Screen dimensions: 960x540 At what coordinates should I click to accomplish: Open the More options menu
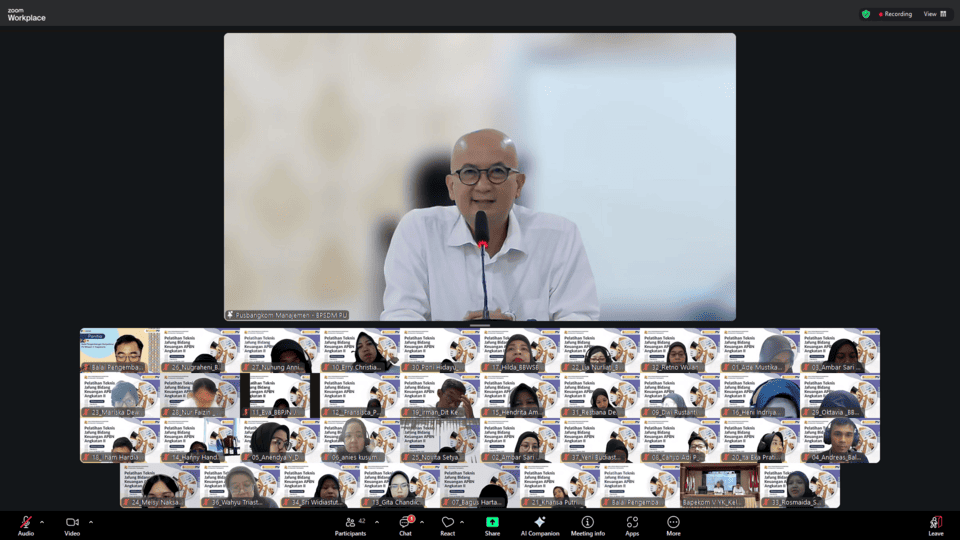(x=673, y=524)
